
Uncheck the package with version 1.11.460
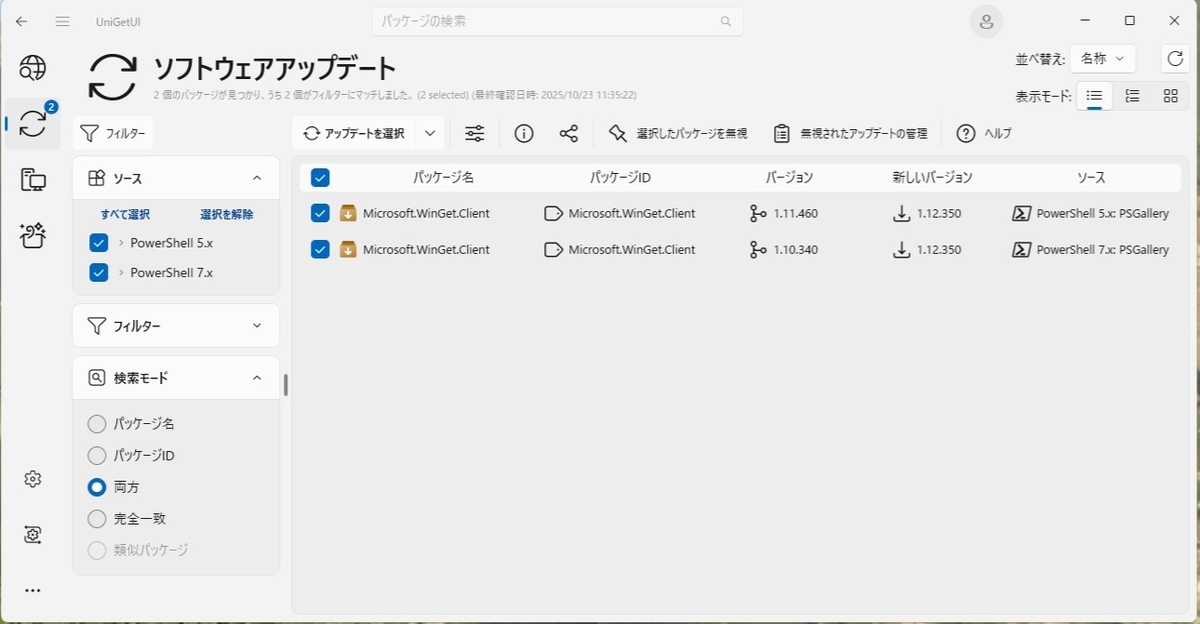(x=320, y=213)
